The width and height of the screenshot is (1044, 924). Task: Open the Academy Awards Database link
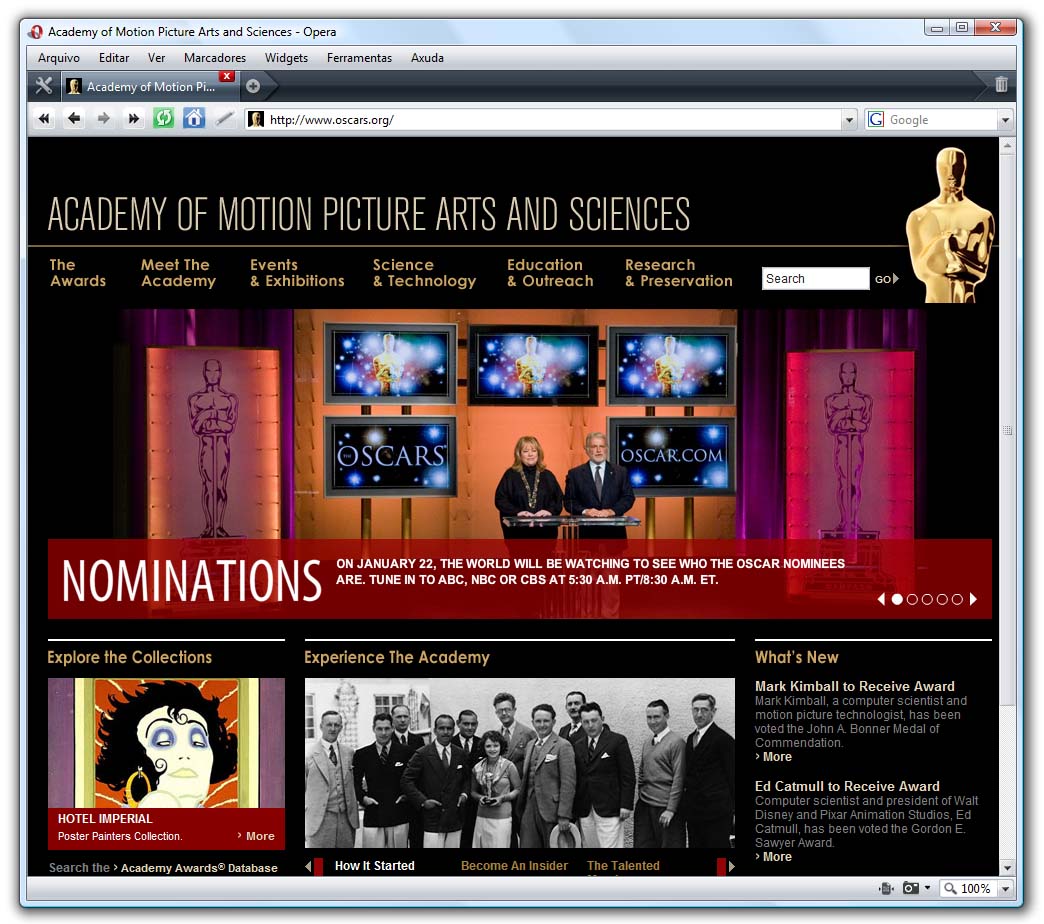coord(199,868)
